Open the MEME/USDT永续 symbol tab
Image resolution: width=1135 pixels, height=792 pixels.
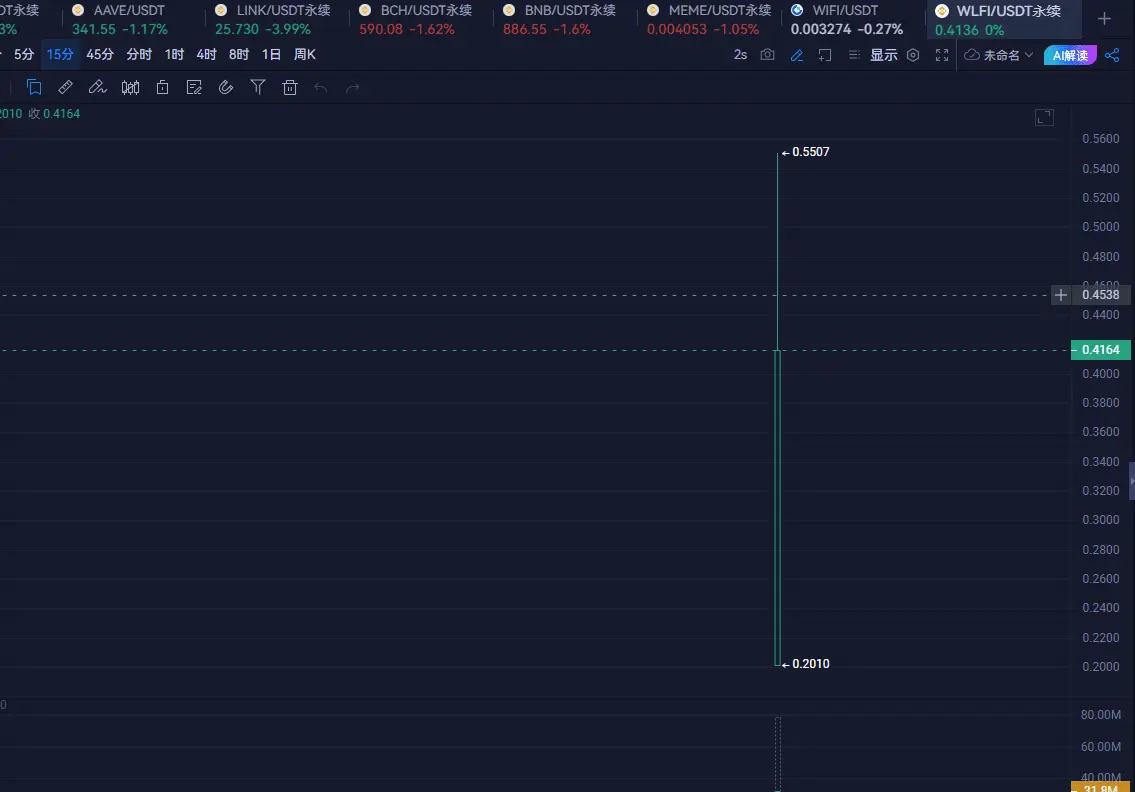click(x=709, y=20)
